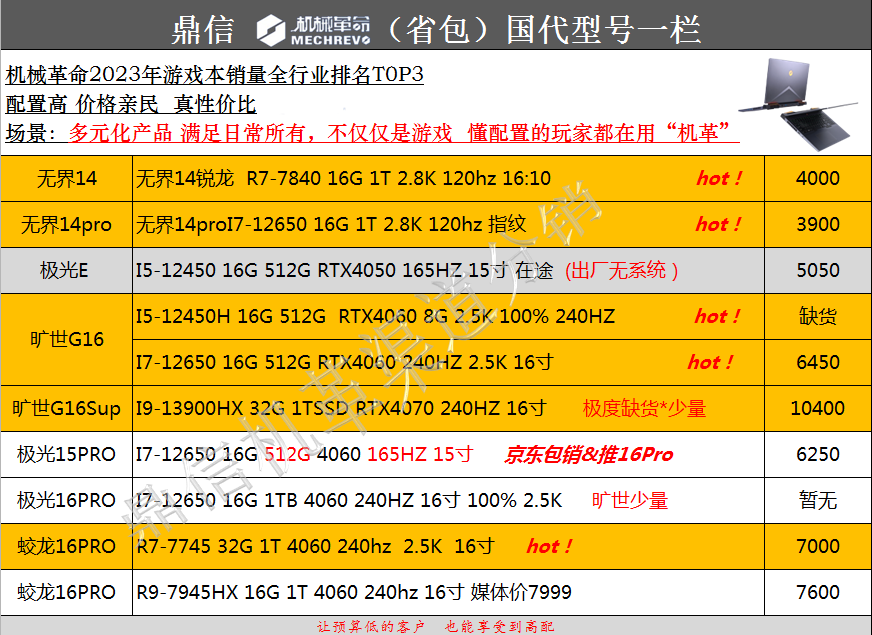Click the price 4000 cell
872x635 pixels.
click(818, 178)
